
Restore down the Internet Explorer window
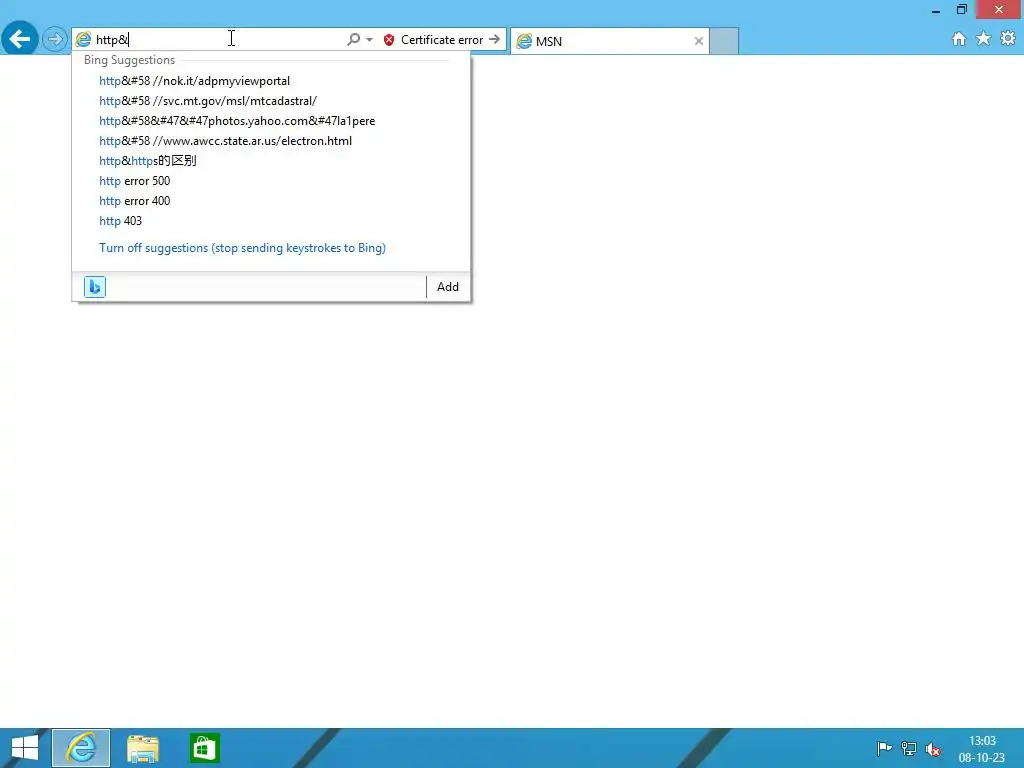coord(961,9)
